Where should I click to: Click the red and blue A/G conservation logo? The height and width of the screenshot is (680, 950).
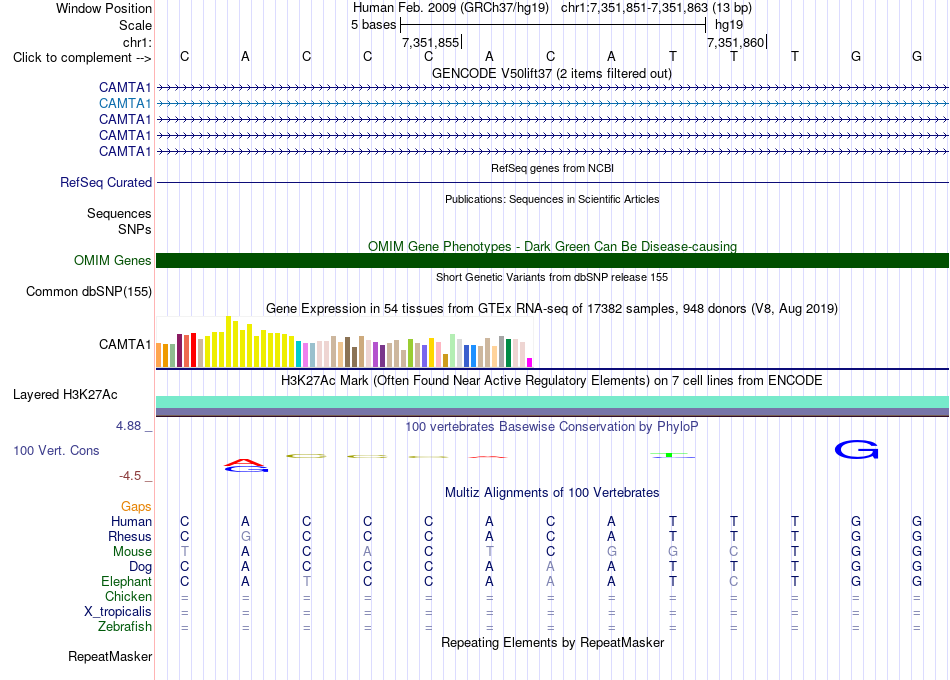pyautogui.click(x=245, y=465)
